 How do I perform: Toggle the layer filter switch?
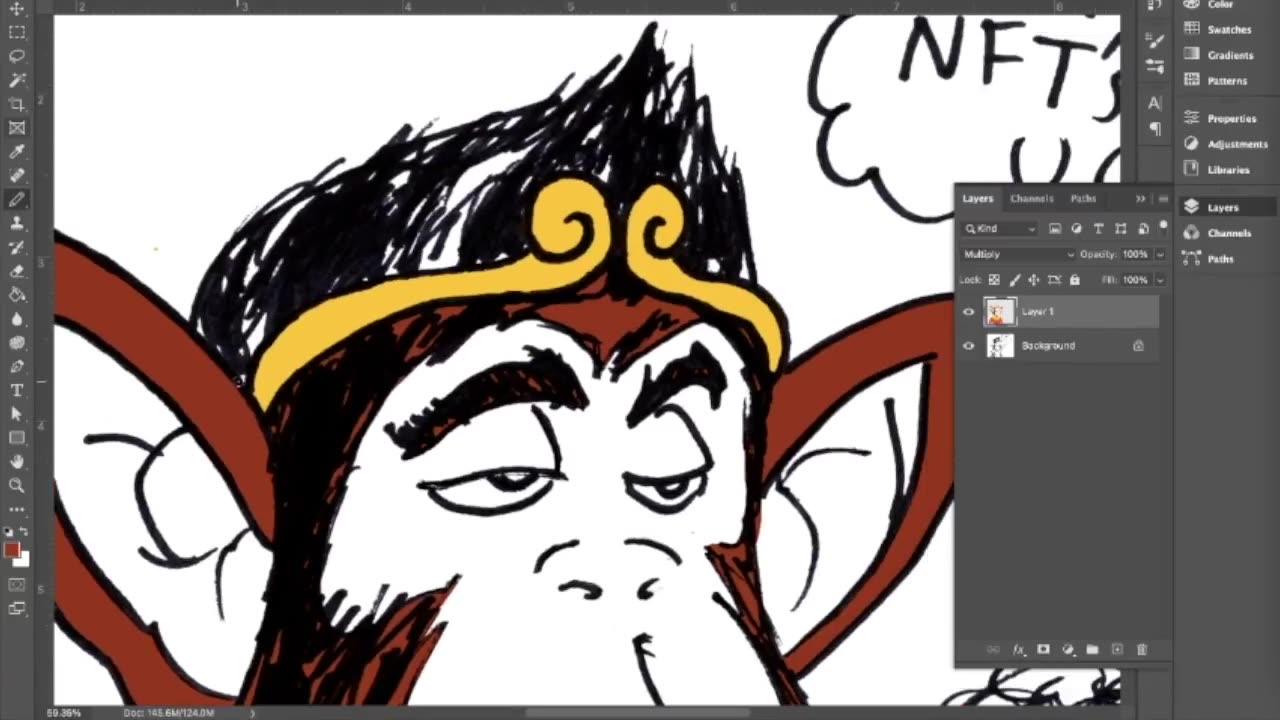(1163, 228)
